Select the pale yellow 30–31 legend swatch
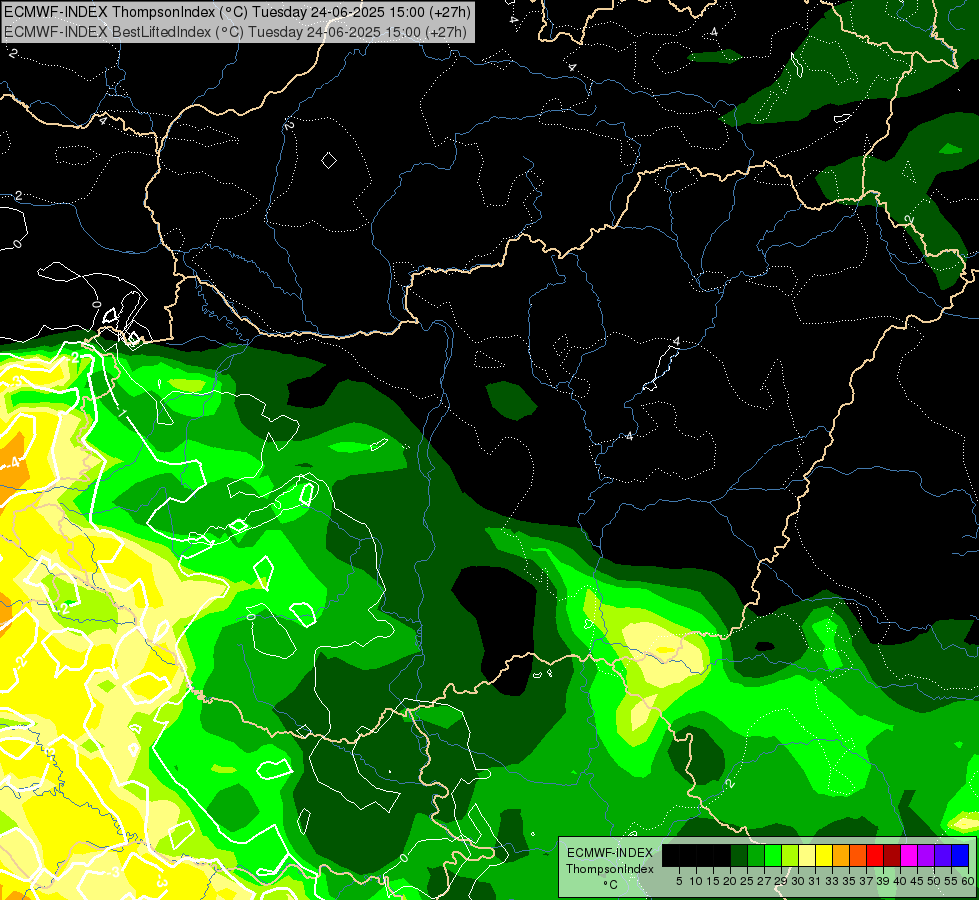The width and height of the screenshot is (979, 900). coord(807,855)
